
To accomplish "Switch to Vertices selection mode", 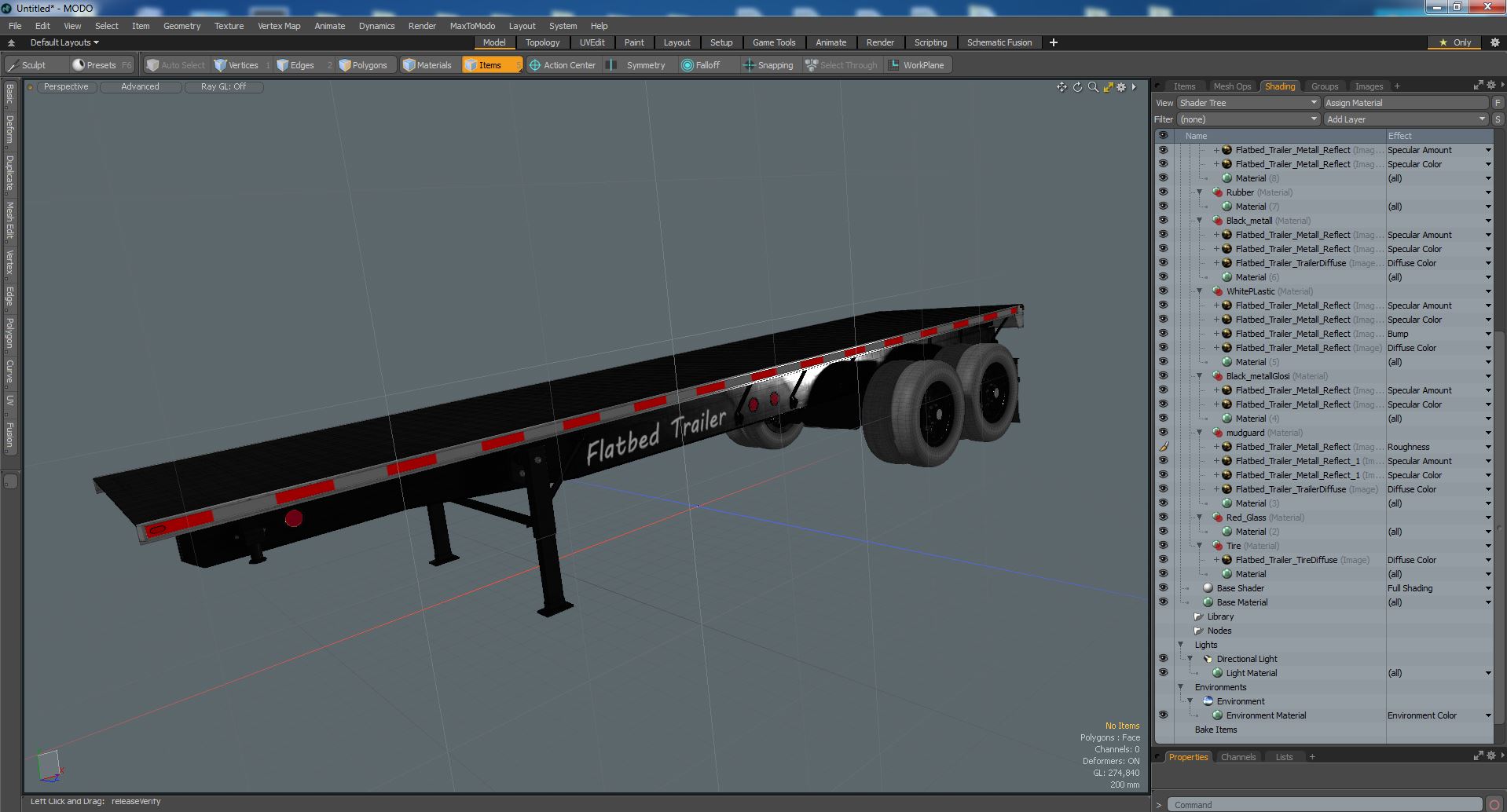I will (241, 65).
